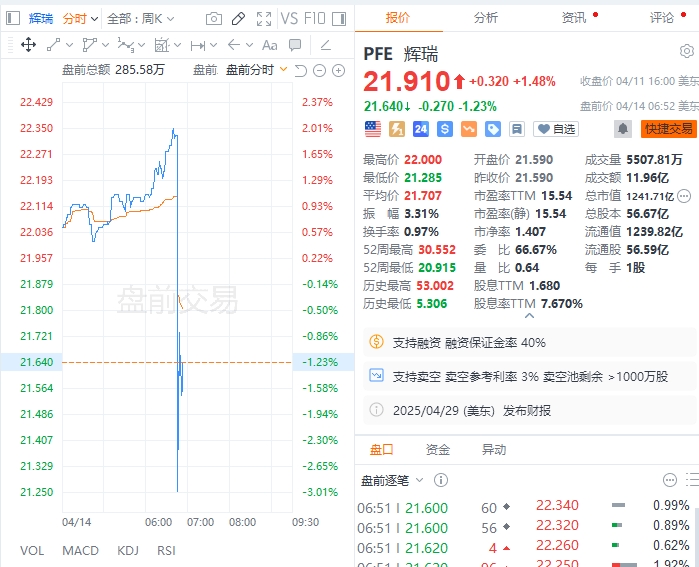Screen dimensions: 699x567
Task: Click the 2025/04/29 发布财报 earnings notice
Action: point(470,410)
